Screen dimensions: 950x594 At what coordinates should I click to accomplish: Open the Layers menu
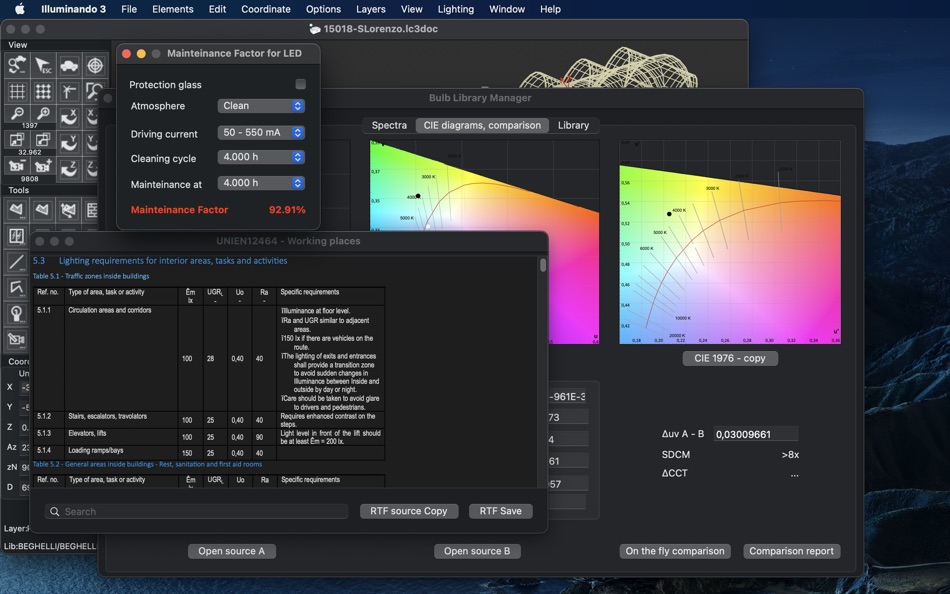371,9
